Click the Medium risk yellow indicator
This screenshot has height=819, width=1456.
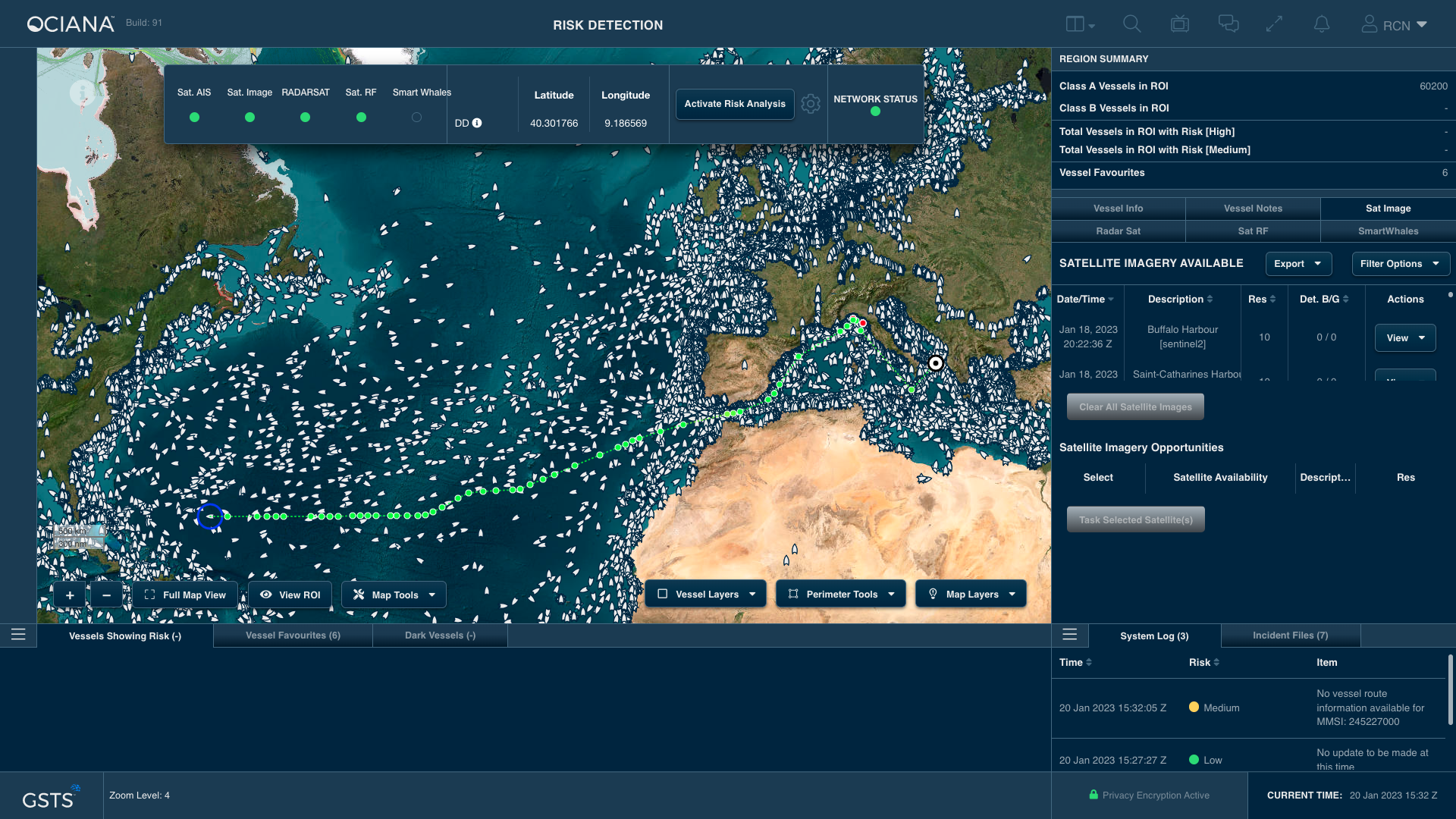coord(1194,708)
